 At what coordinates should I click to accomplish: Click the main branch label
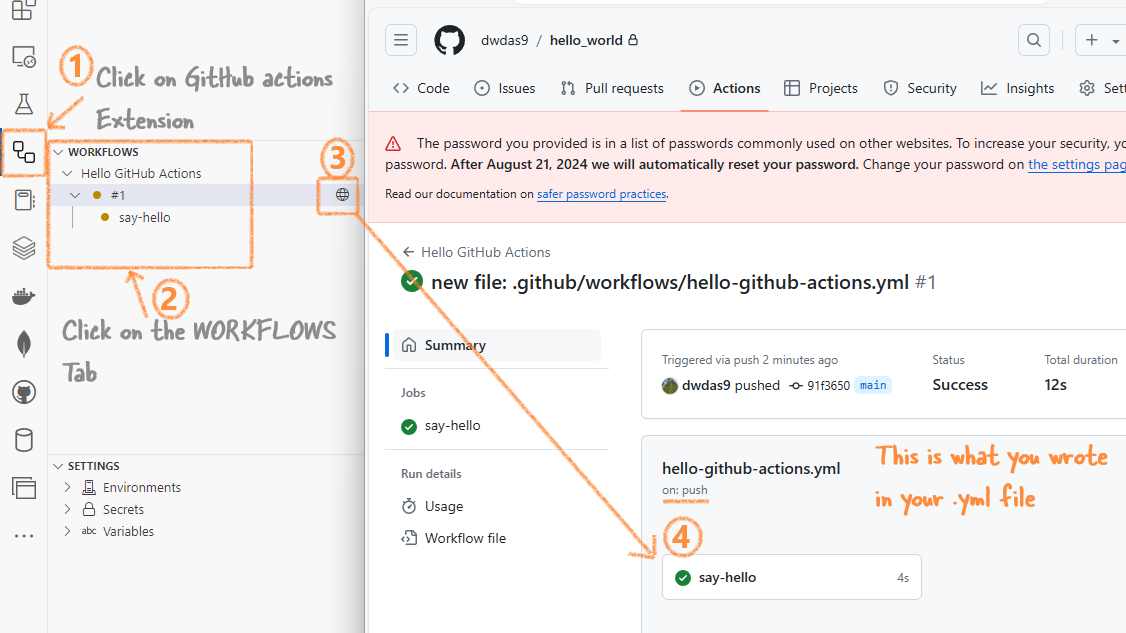pyautogui.click(x=873, y=385)
